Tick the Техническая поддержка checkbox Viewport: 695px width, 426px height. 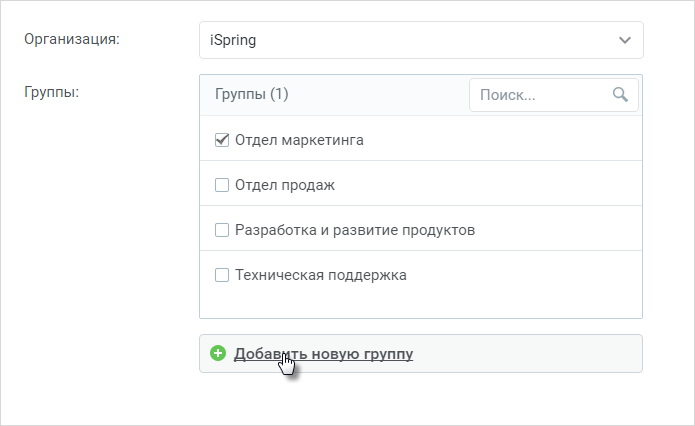(x=222, y=275)
